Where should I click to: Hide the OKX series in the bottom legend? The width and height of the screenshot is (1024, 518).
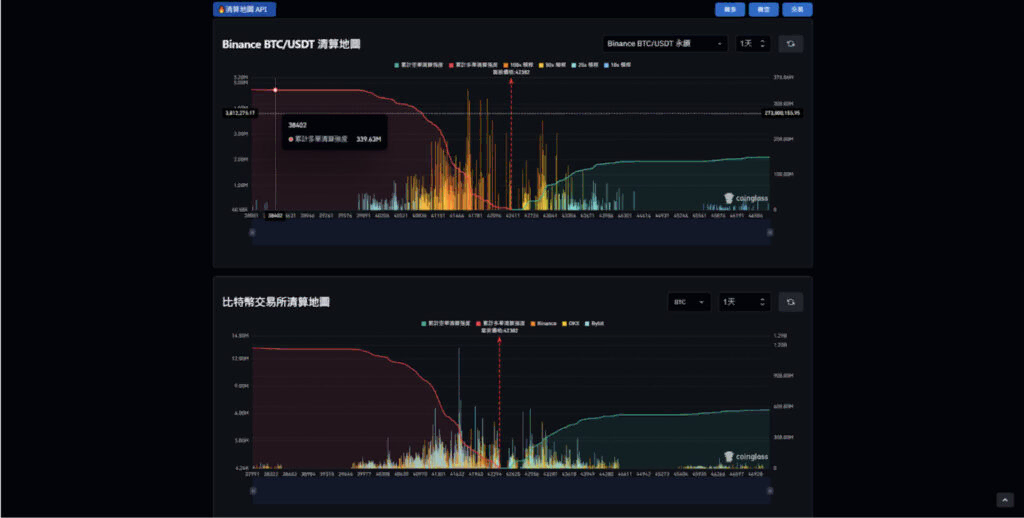[x=571, y=323]
